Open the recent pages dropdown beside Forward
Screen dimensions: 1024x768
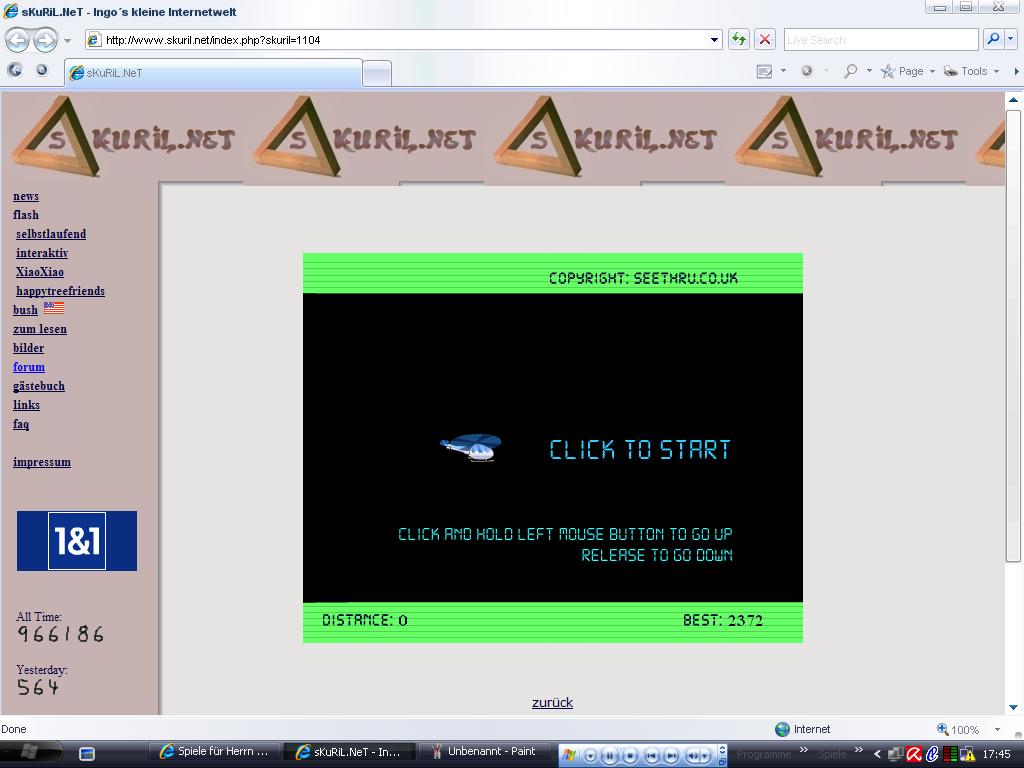[x=67, y=40]
